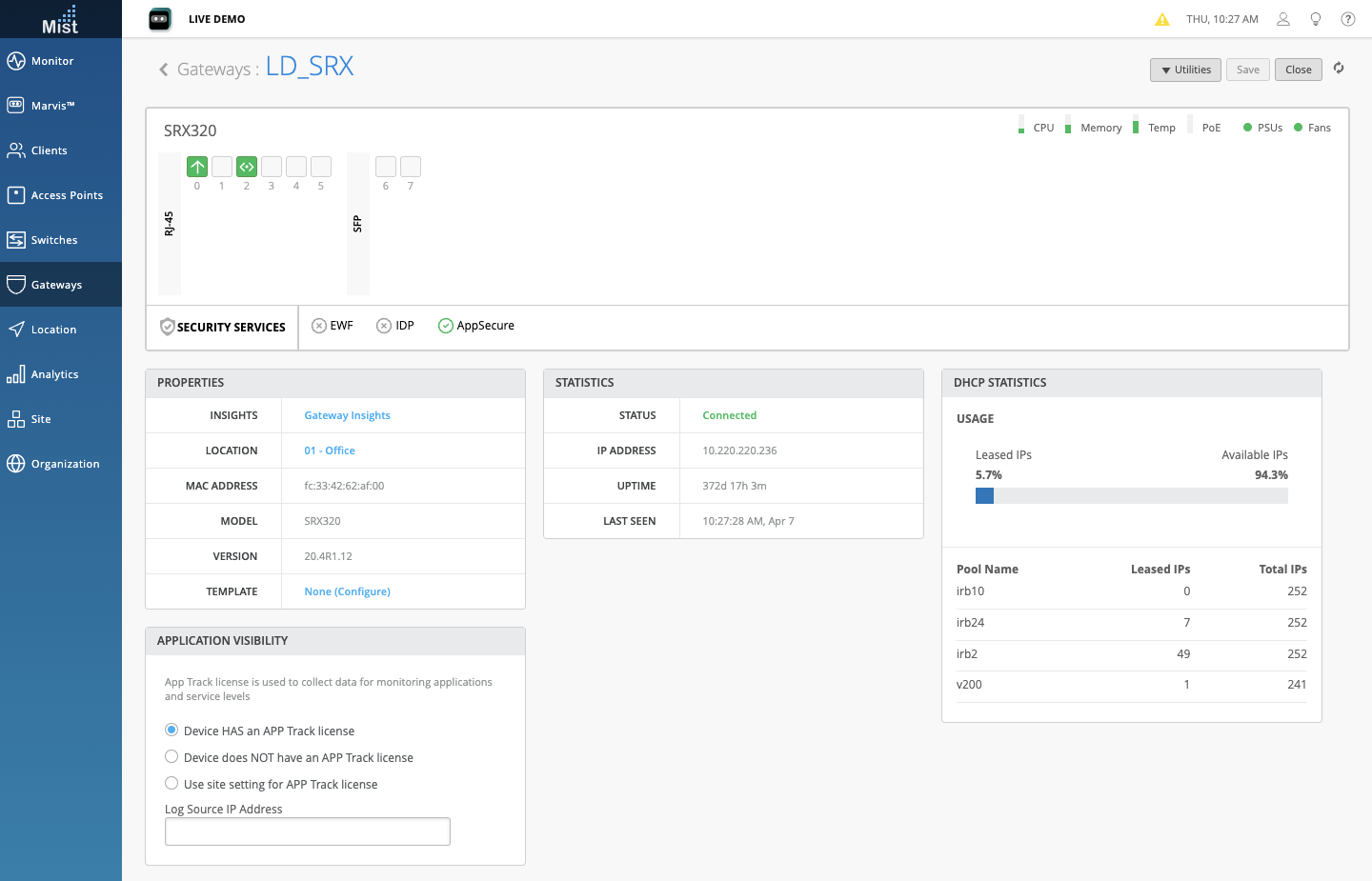Screen dimensions: 1372x881
Task: Click the lightbulb what's new icon
Action: tap(1316, 19)
